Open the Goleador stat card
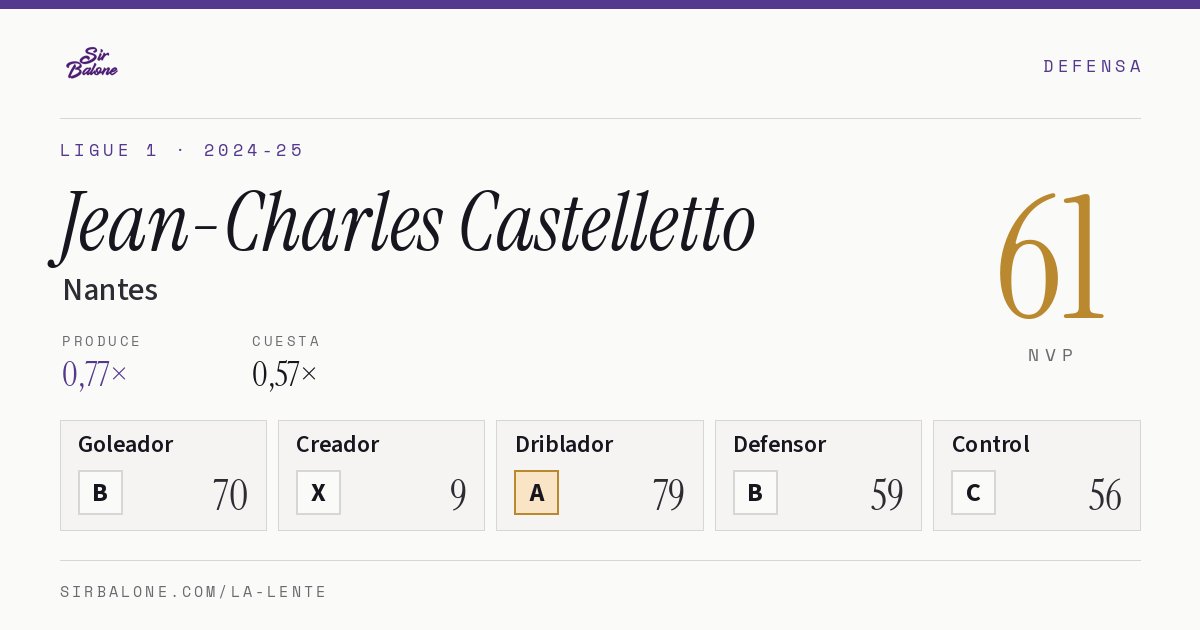Viewport: 1200px width, 630px height. pos(163,475)
